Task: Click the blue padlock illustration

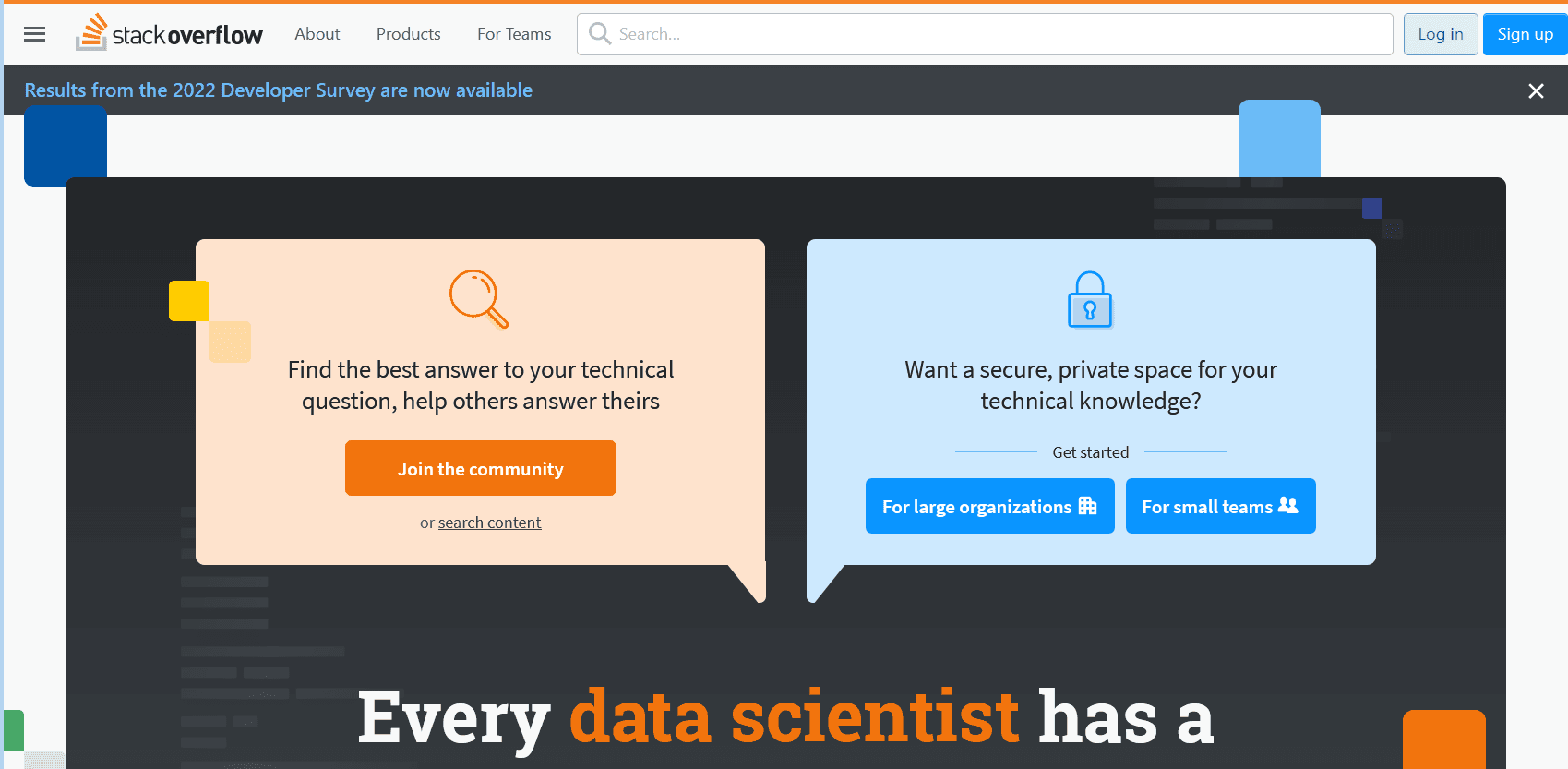Action: (x=1090, y=299)
